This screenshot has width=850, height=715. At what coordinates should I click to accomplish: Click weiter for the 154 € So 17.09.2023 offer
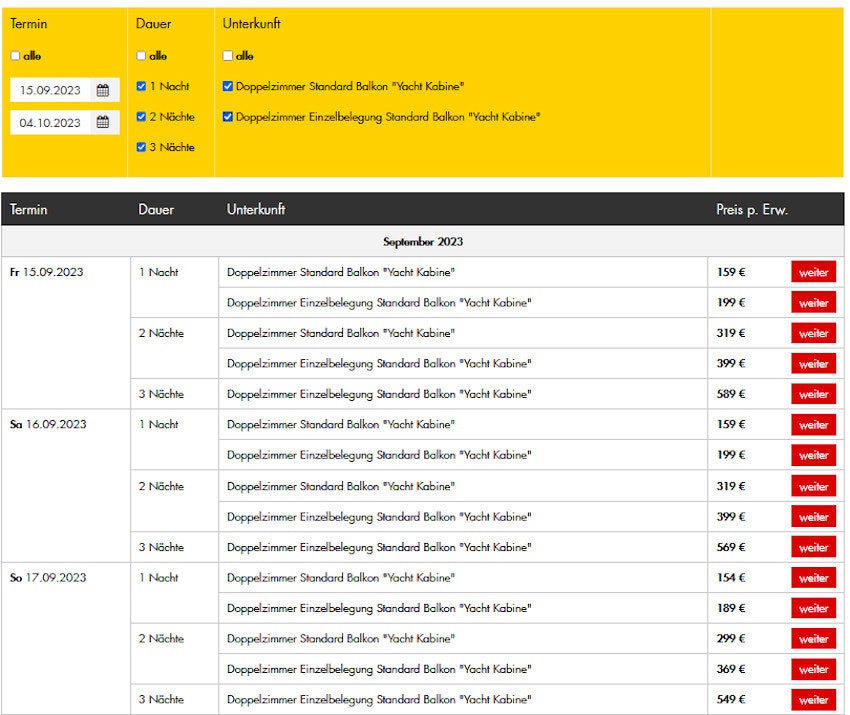pos(813,577)
